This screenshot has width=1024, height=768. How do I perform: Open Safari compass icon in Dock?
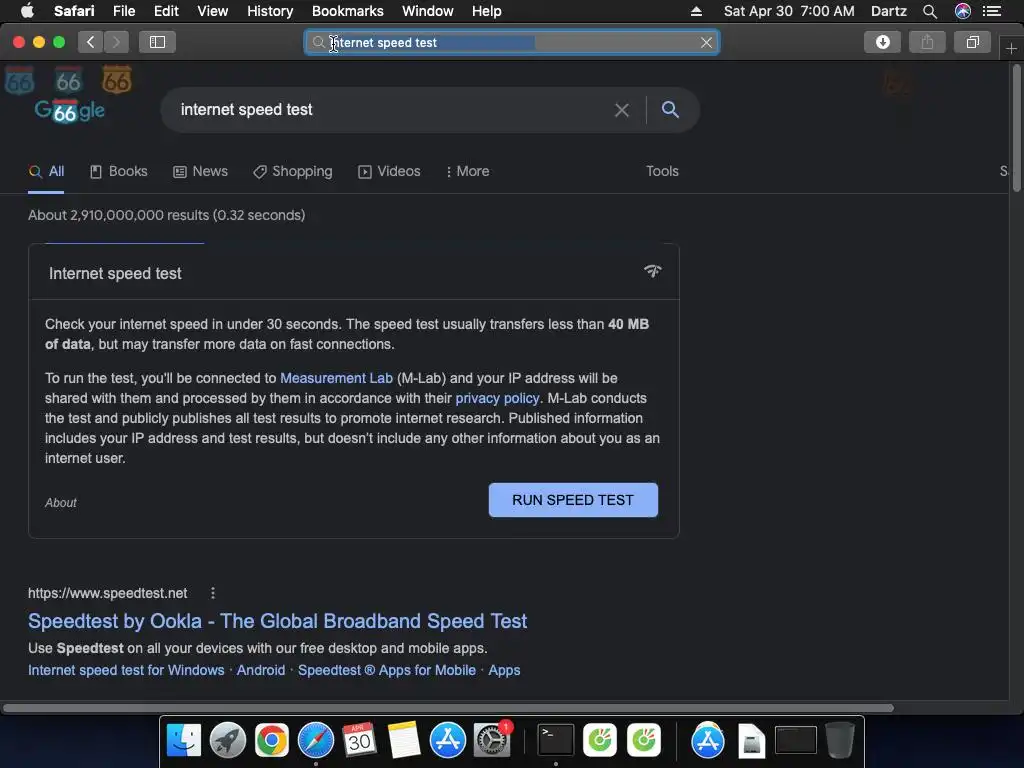[x=315, y=741]
